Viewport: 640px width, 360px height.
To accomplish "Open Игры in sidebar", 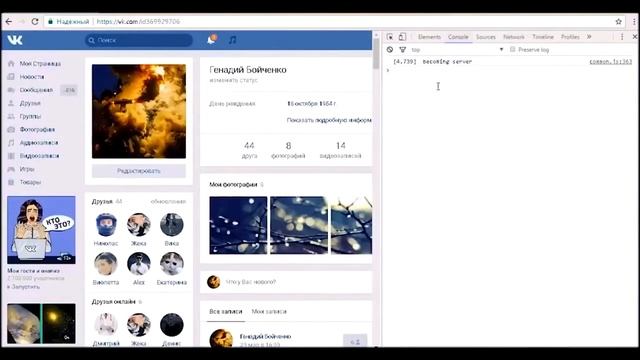I will 27,169.
